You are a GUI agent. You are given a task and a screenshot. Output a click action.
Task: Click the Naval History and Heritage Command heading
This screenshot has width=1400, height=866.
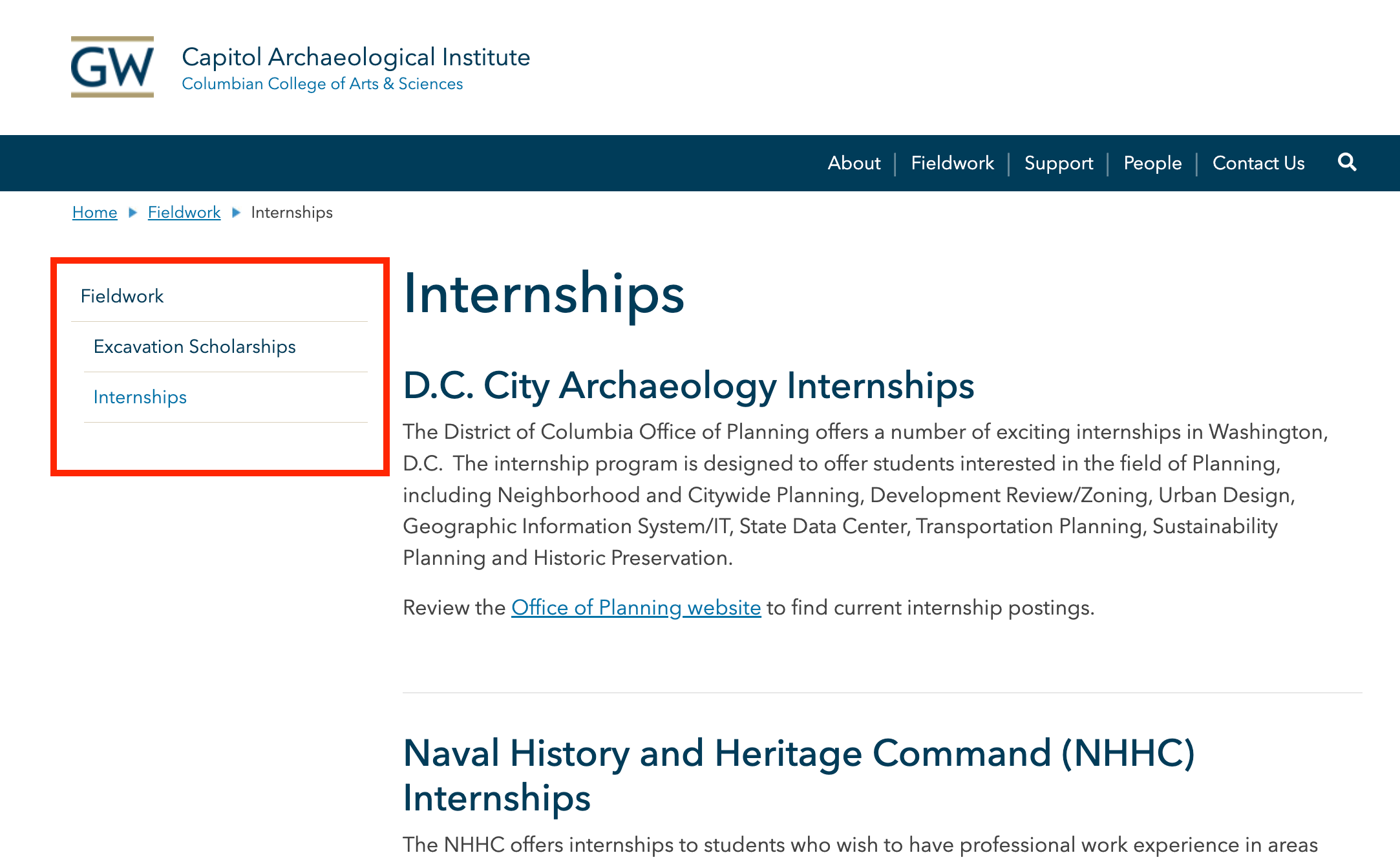coord(799,776)
